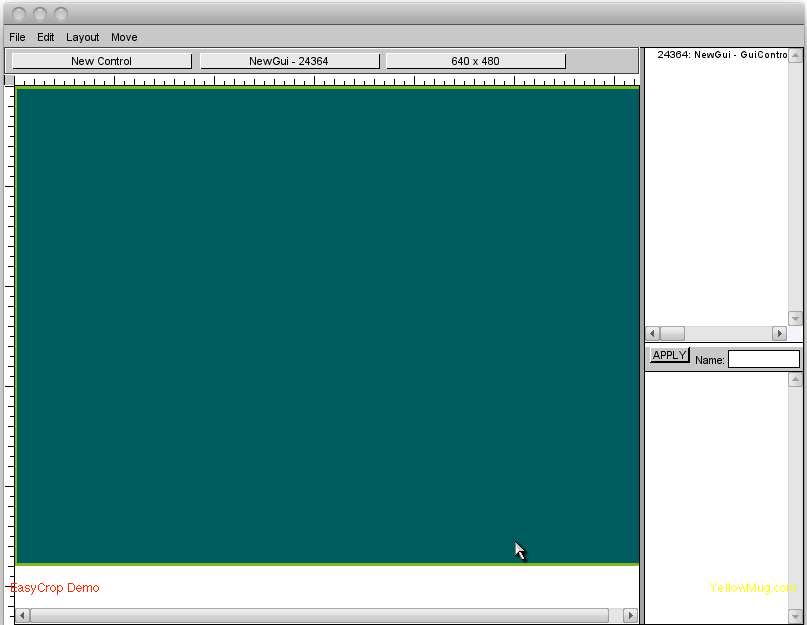Click the window's red close button
Screen dimensions: 807x625
(x=19, y=13)
